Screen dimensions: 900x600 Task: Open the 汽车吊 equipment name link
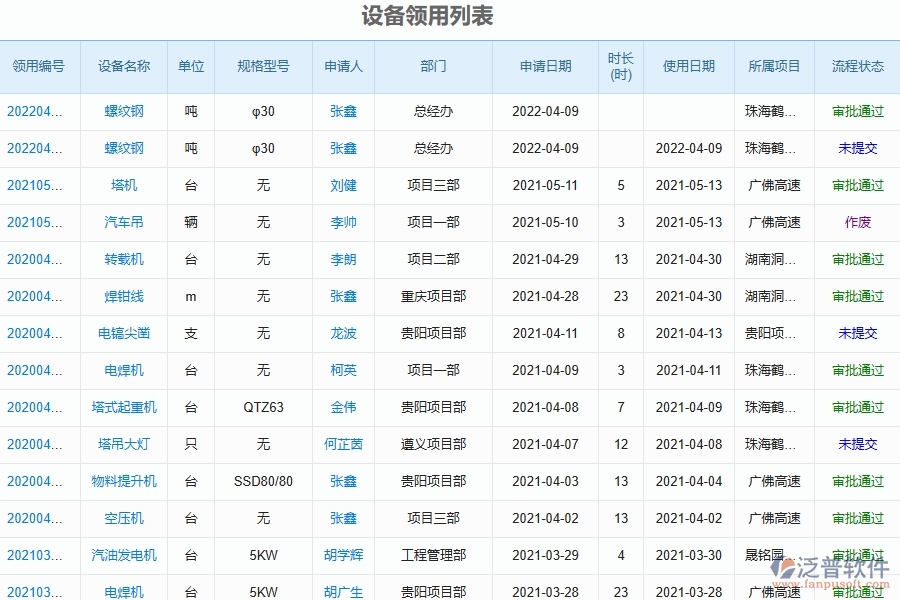point(124,223)
